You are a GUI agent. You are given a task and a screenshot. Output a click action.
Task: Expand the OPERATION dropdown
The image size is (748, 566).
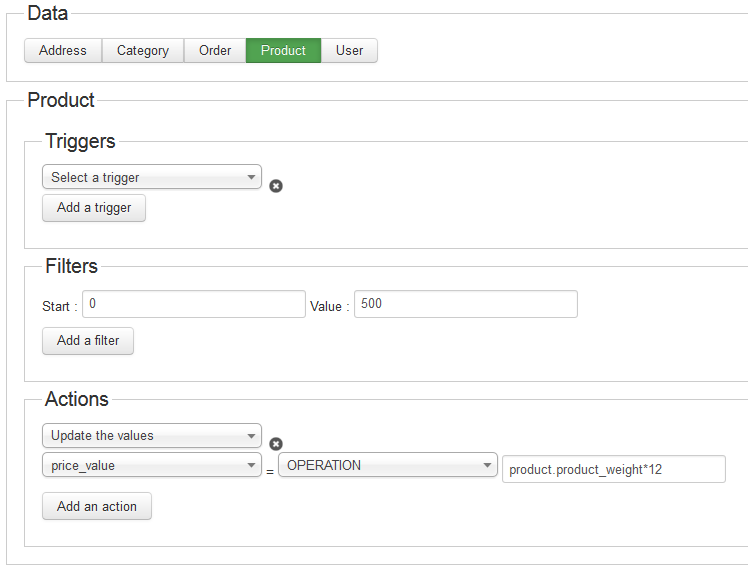click(x=387, y=465)
